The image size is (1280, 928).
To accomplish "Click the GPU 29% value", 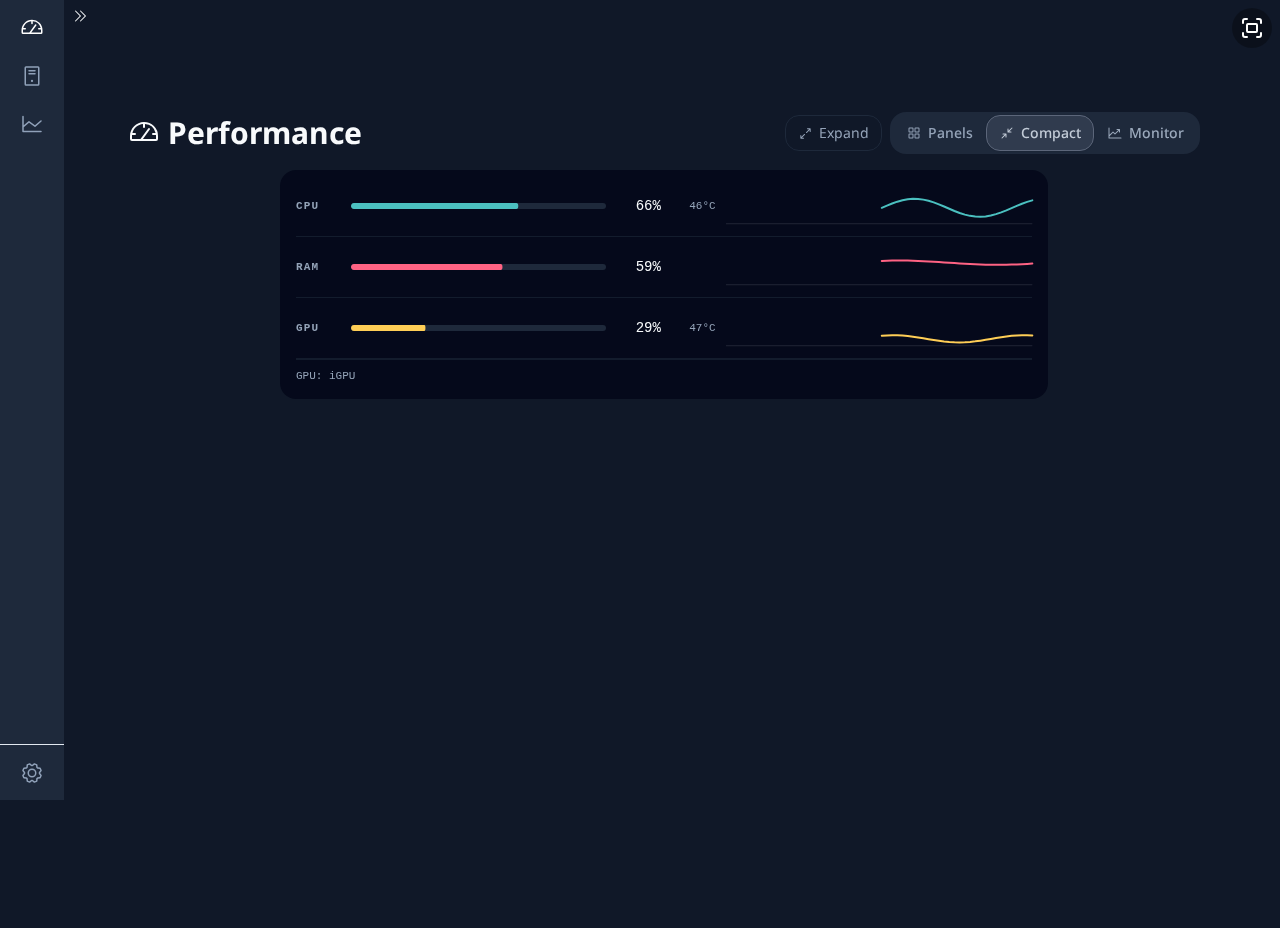I will click(648, 328).
